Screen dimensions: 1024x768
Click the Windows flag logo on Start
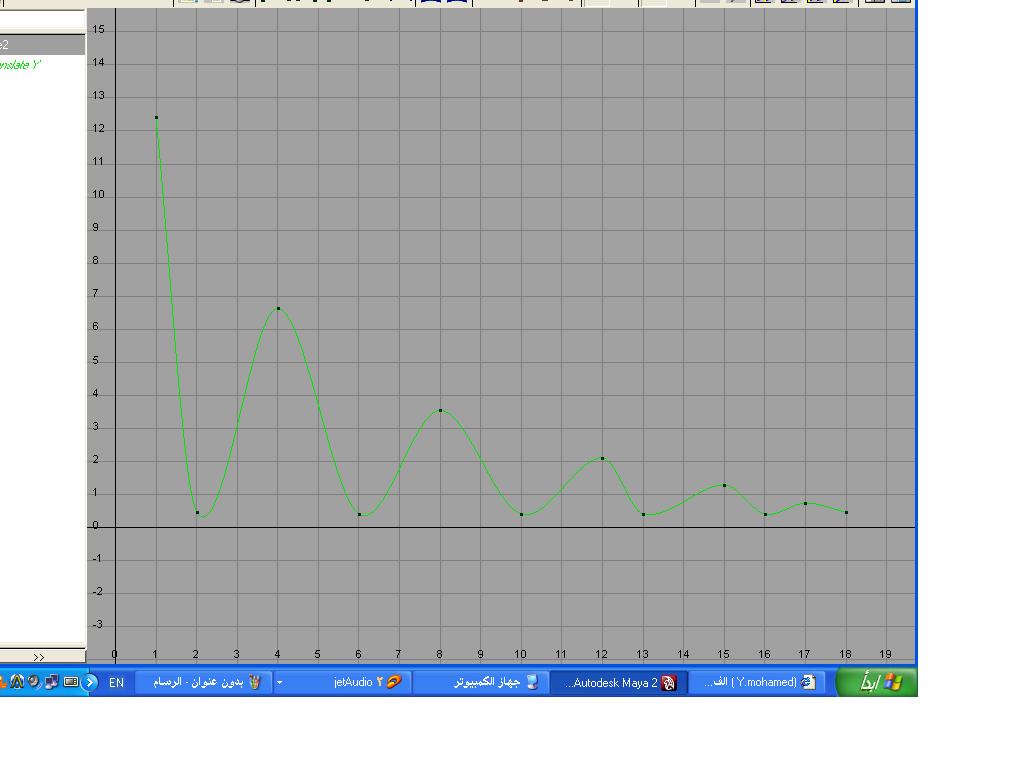point(893,682)
